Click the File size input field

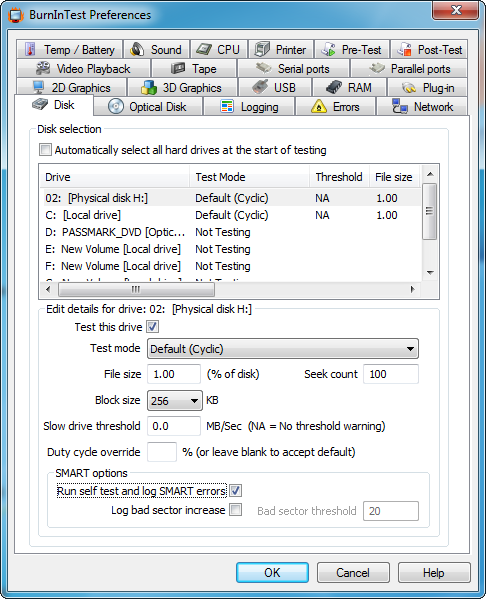click(174, 374)
